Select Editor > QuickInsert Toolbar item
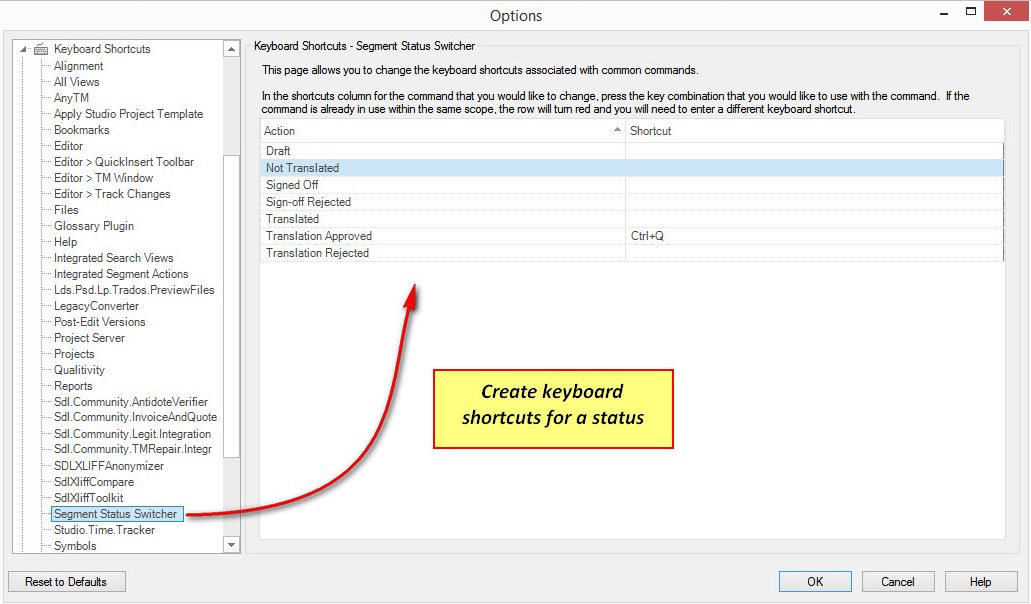Screen dimensions: 1031x604 [x=124, y=162]
